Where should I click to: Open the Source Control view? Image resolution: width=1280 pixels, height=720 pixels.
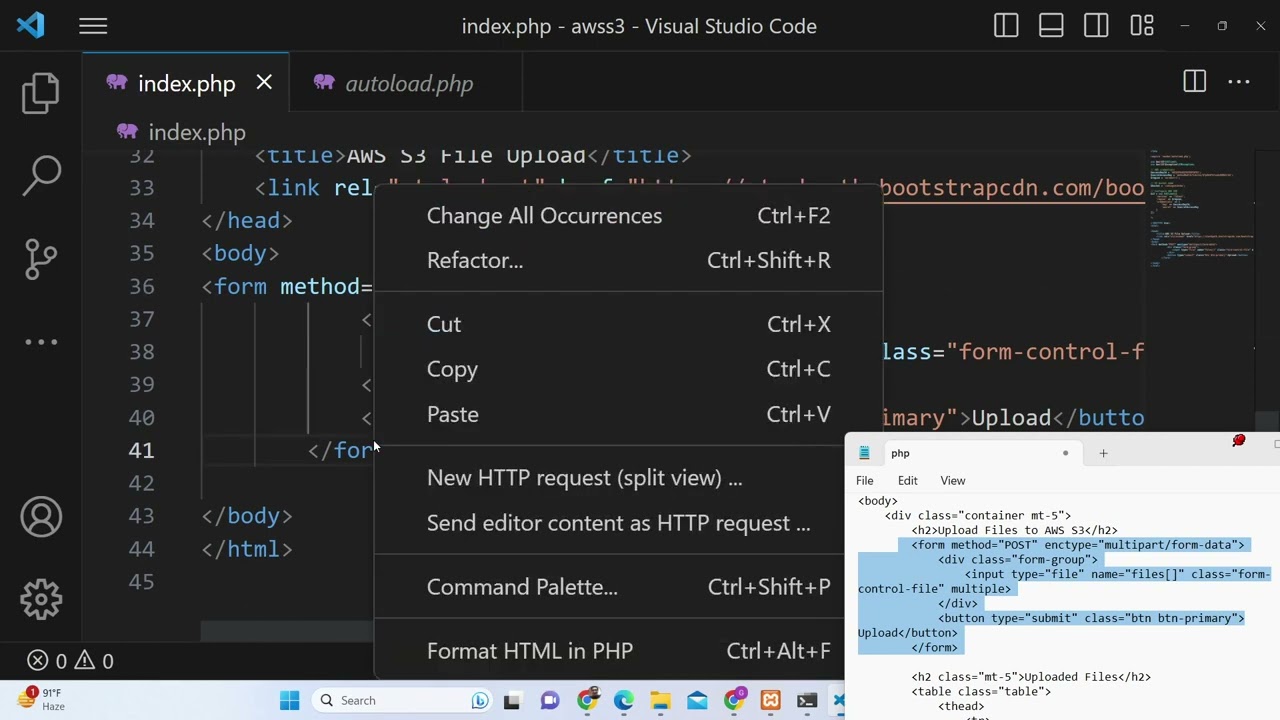pyautogui.click(x=41, y=258)
